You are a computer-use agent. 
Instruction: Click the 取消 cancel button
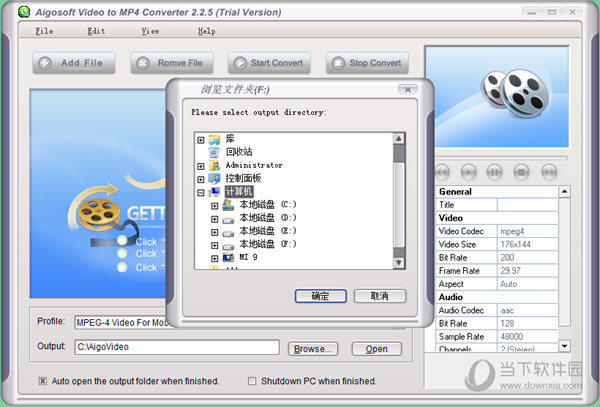point(379,296)
